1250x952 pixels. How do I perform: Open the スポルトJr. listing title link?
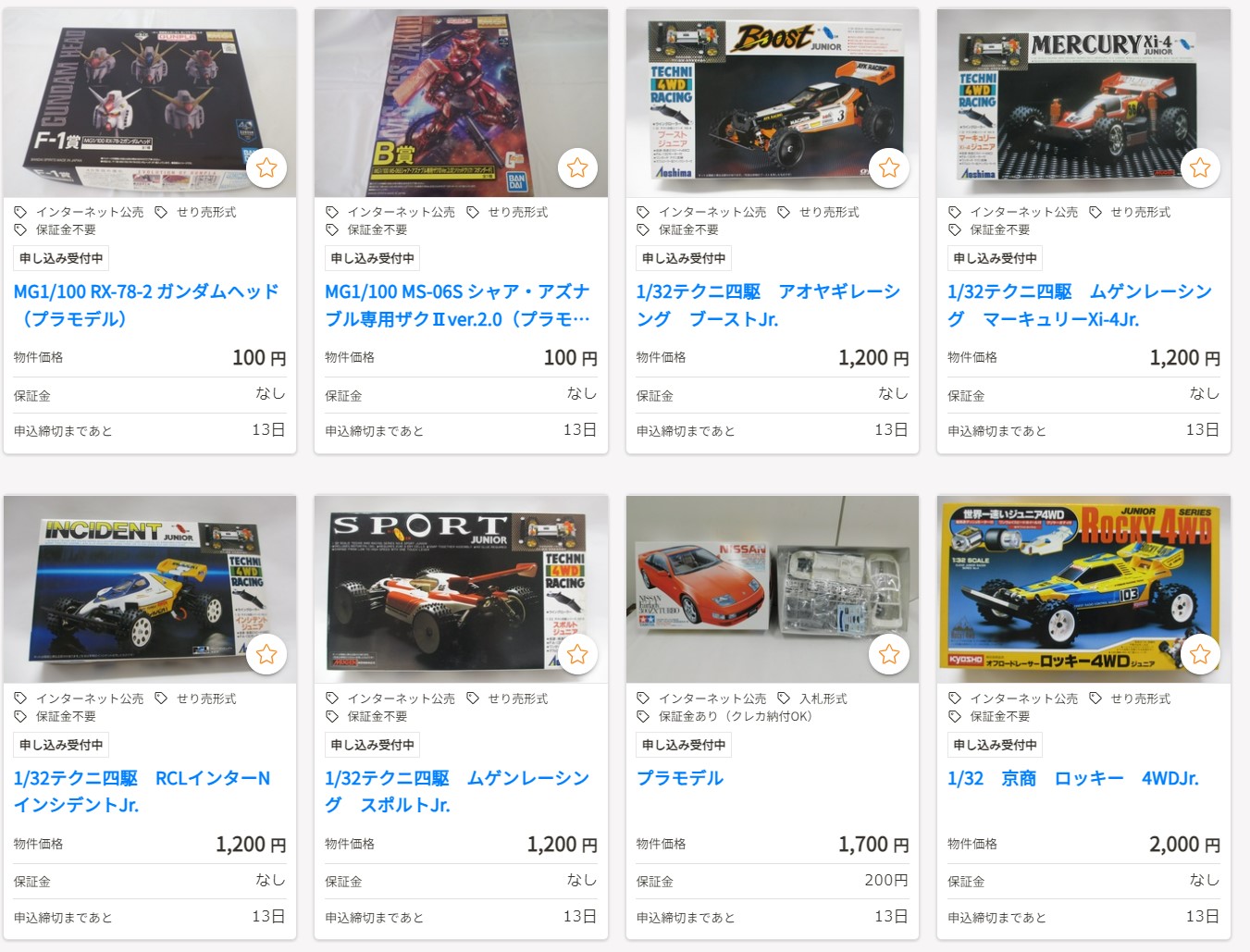457,792
